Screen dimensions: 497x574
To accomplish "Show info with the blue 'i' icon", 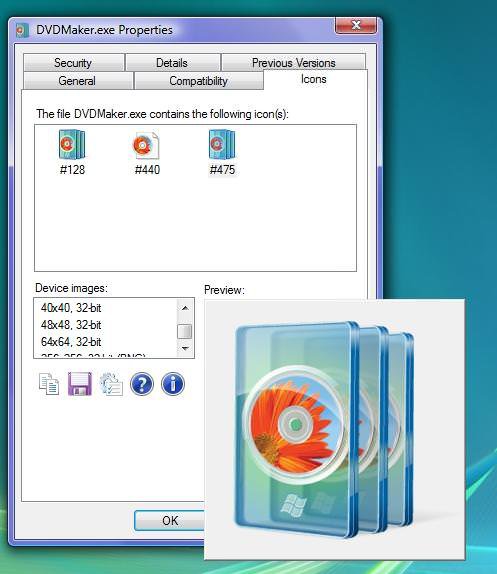I will coord(173,384).
